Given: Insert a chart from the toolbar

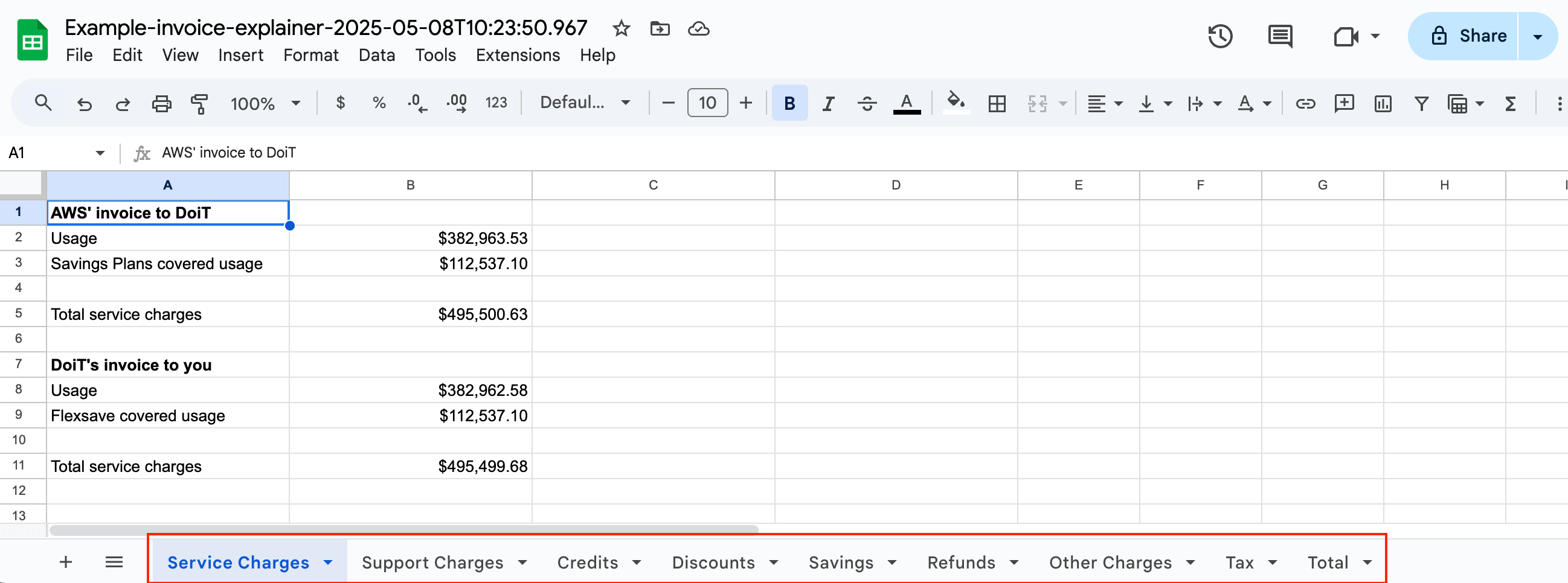Looking at the screenshot, I should pyautogui.click(x=1382, y=103).
